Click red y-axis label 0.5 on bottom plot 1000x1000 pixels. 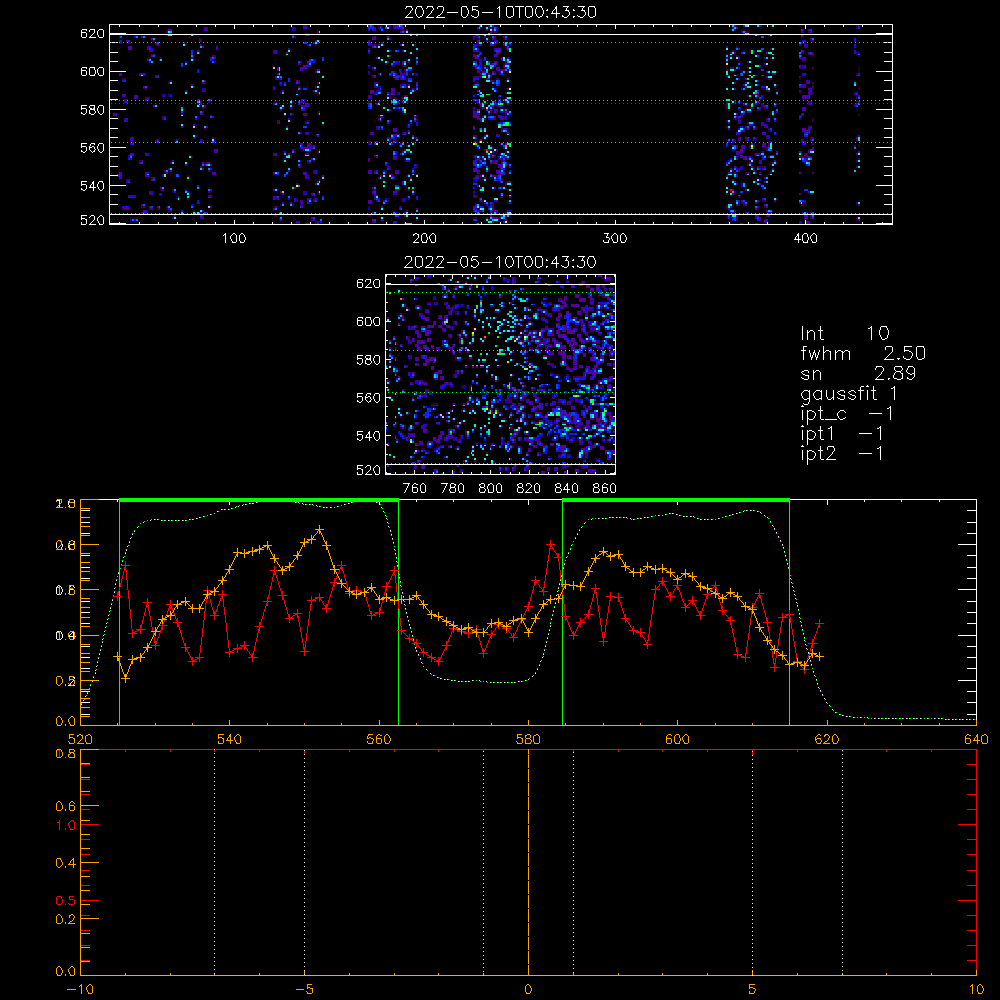point(65,901)
